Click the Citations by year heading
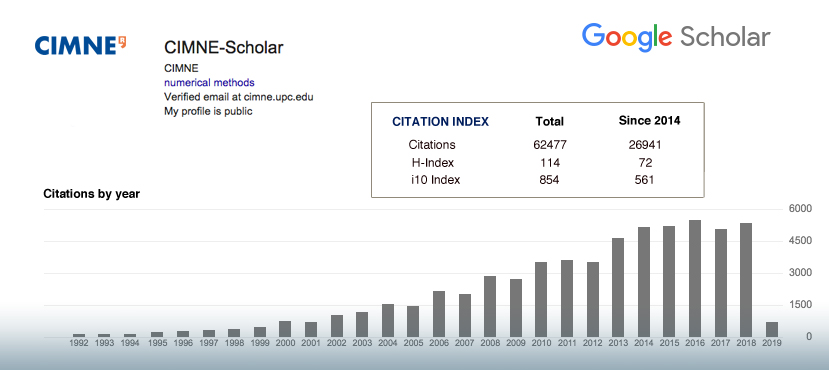829x370 pixels. tap(91, 194)
